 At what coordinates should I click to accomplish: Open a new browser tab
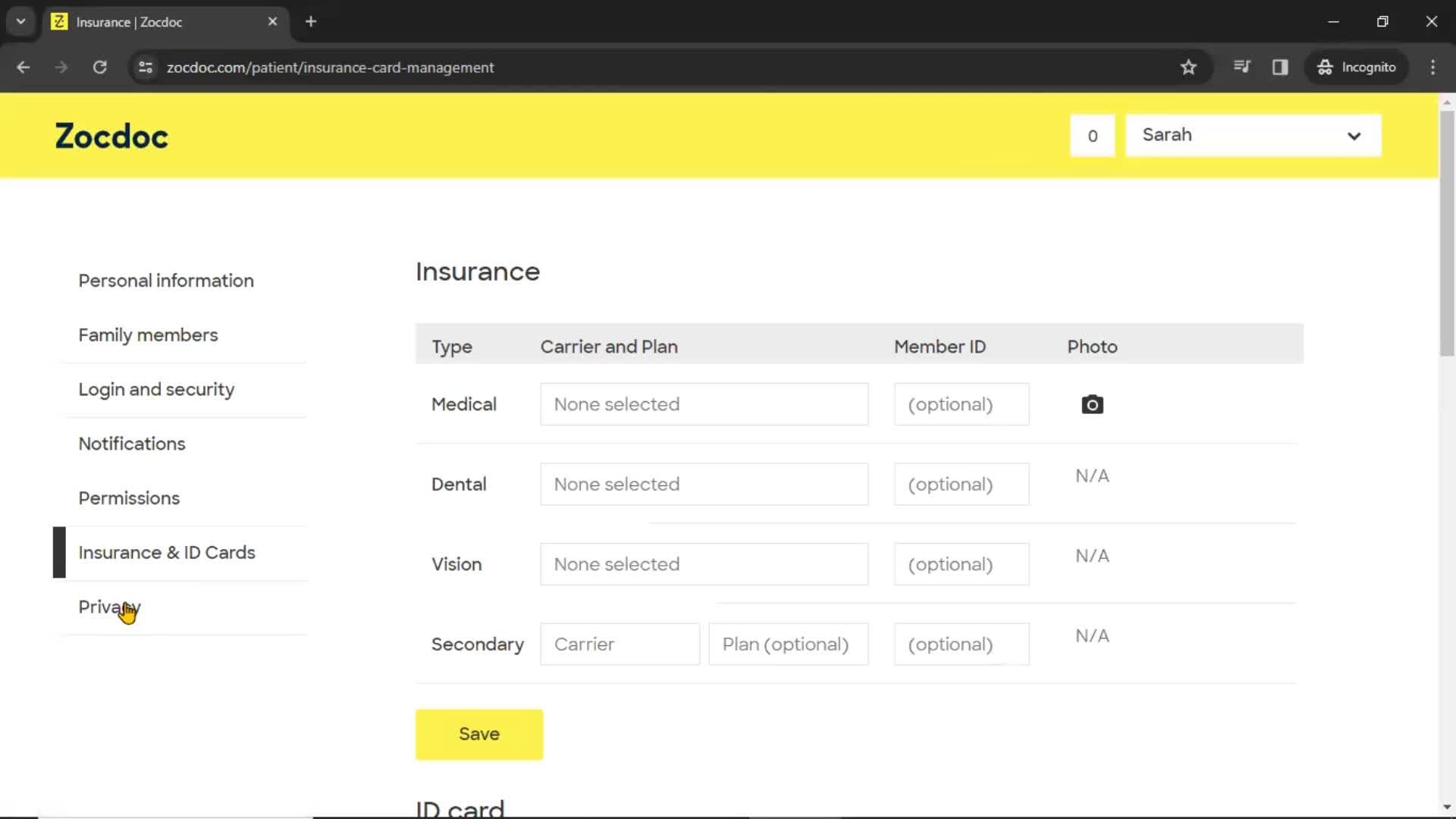(x=311, y=21)
